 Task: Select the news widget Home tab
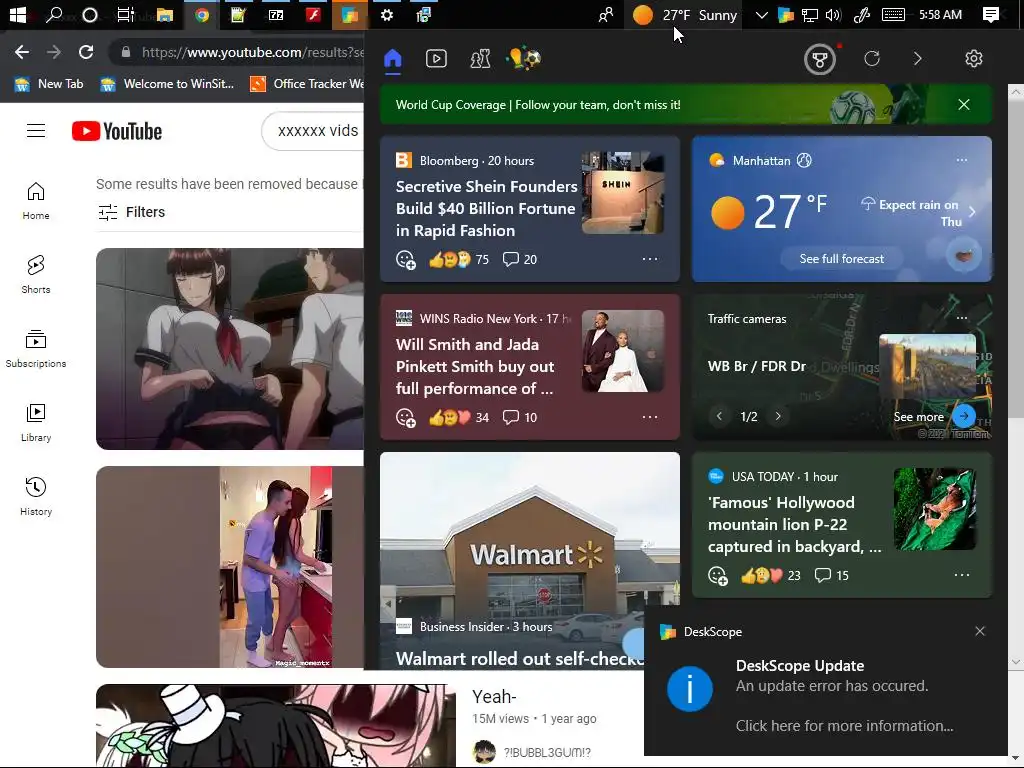coord(392,59)
